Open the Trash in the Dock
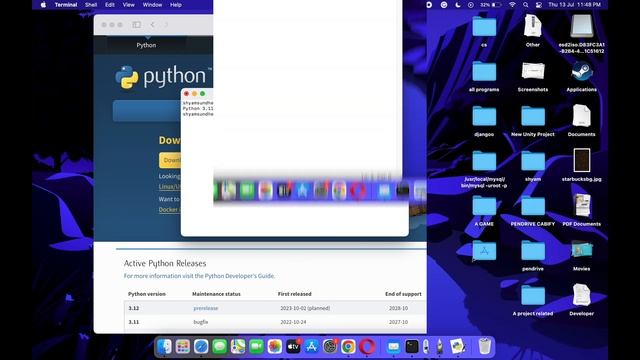 (x=484, y=347)
